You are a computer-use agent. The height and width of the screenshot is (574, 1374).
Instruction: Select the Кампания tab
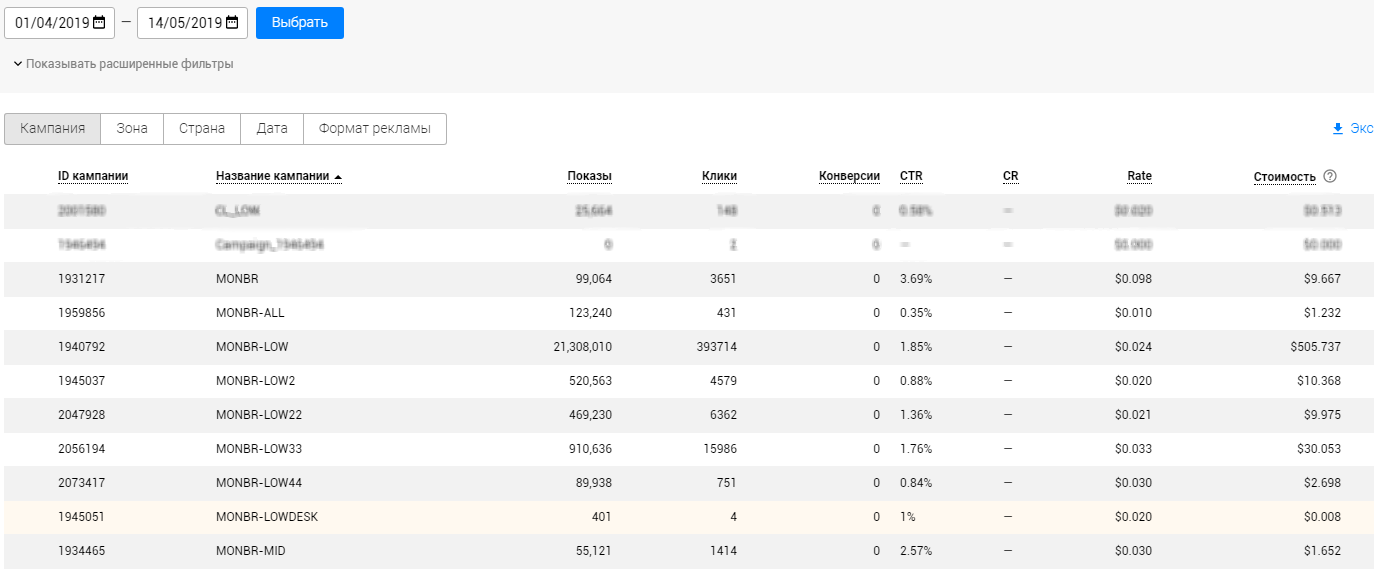[x=52, y=129]
